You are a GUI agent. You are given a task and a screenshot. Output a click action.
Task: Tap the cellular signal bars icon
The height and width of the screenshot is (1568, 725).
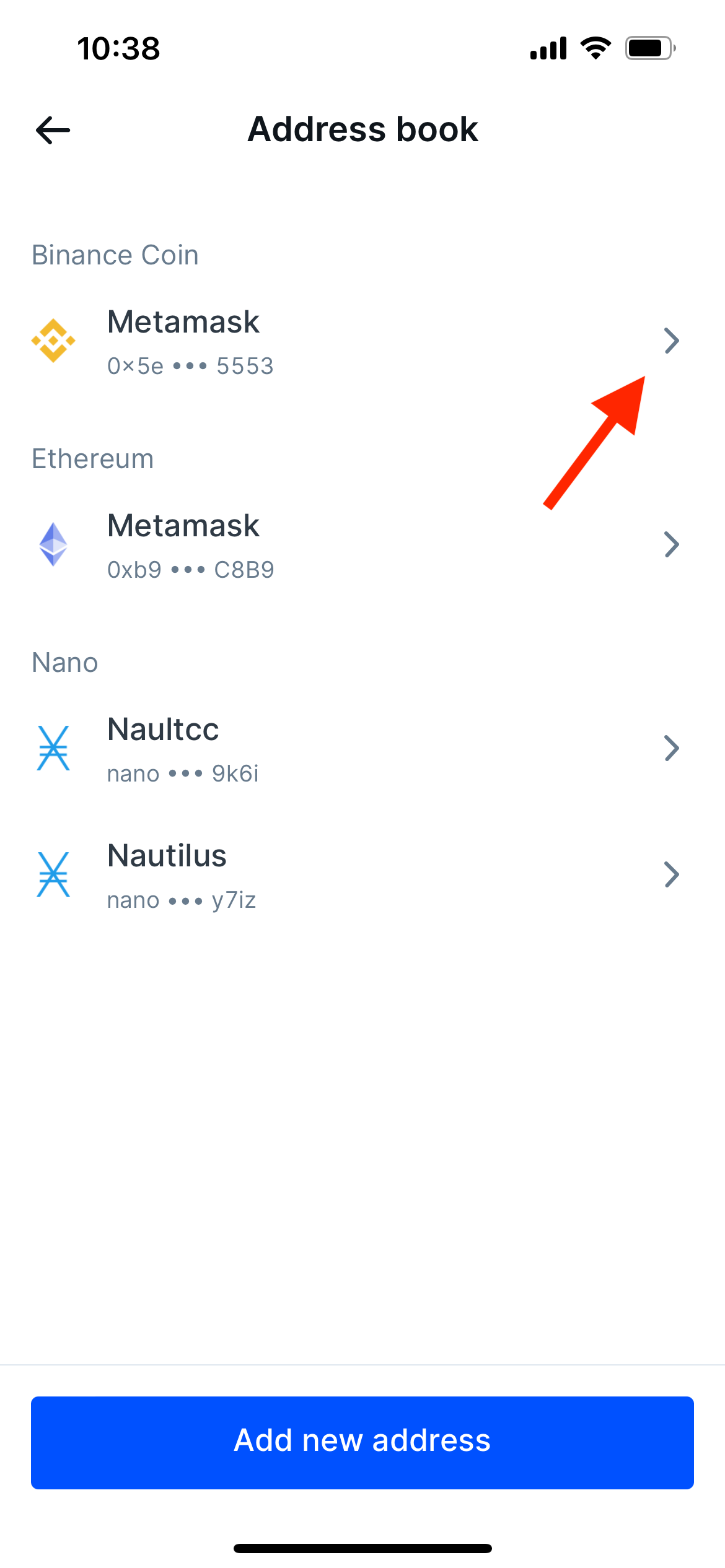(548, 48)
